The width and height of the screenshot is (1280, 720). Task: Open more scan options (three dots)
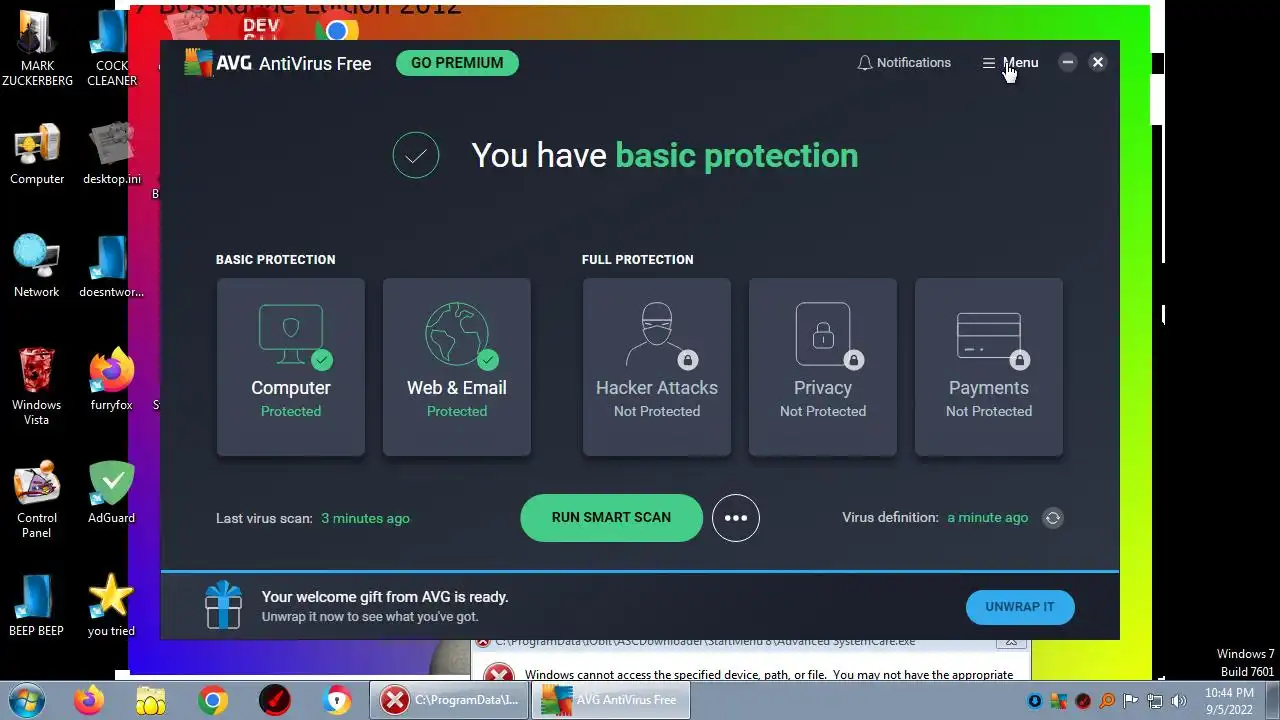[x=736, y=518]
